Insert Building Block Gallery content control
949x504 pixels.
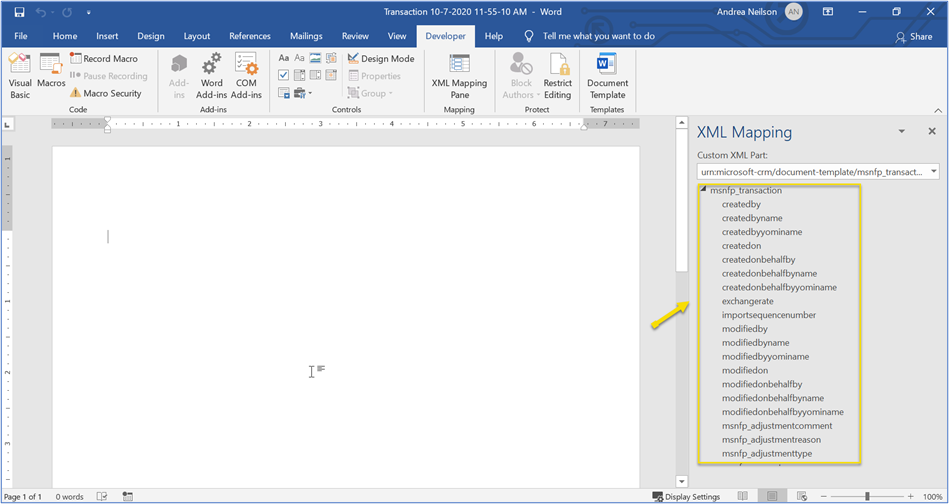[x=331, y=58]
